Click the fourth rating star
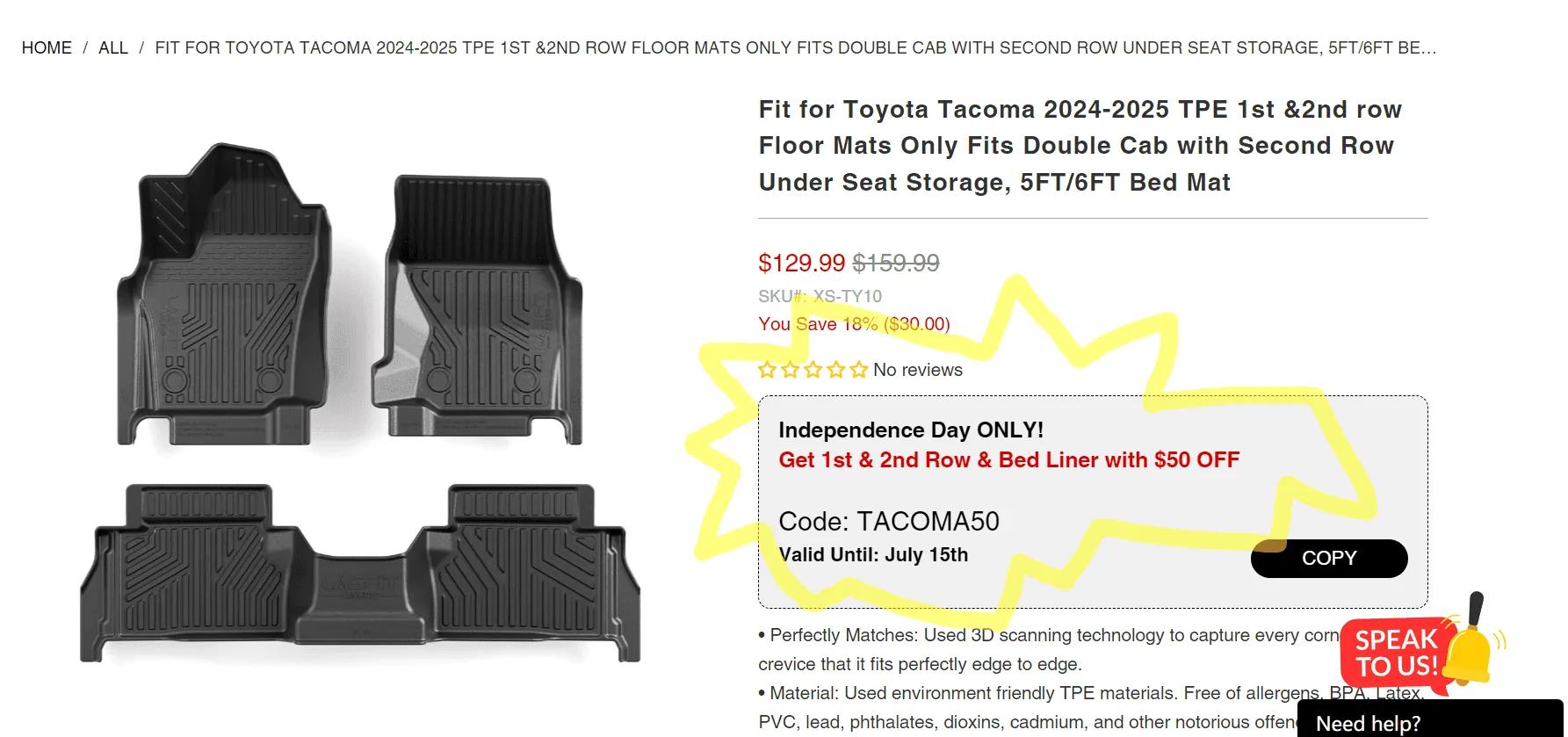The image size is (1568, 737). (x=835, y=370)
